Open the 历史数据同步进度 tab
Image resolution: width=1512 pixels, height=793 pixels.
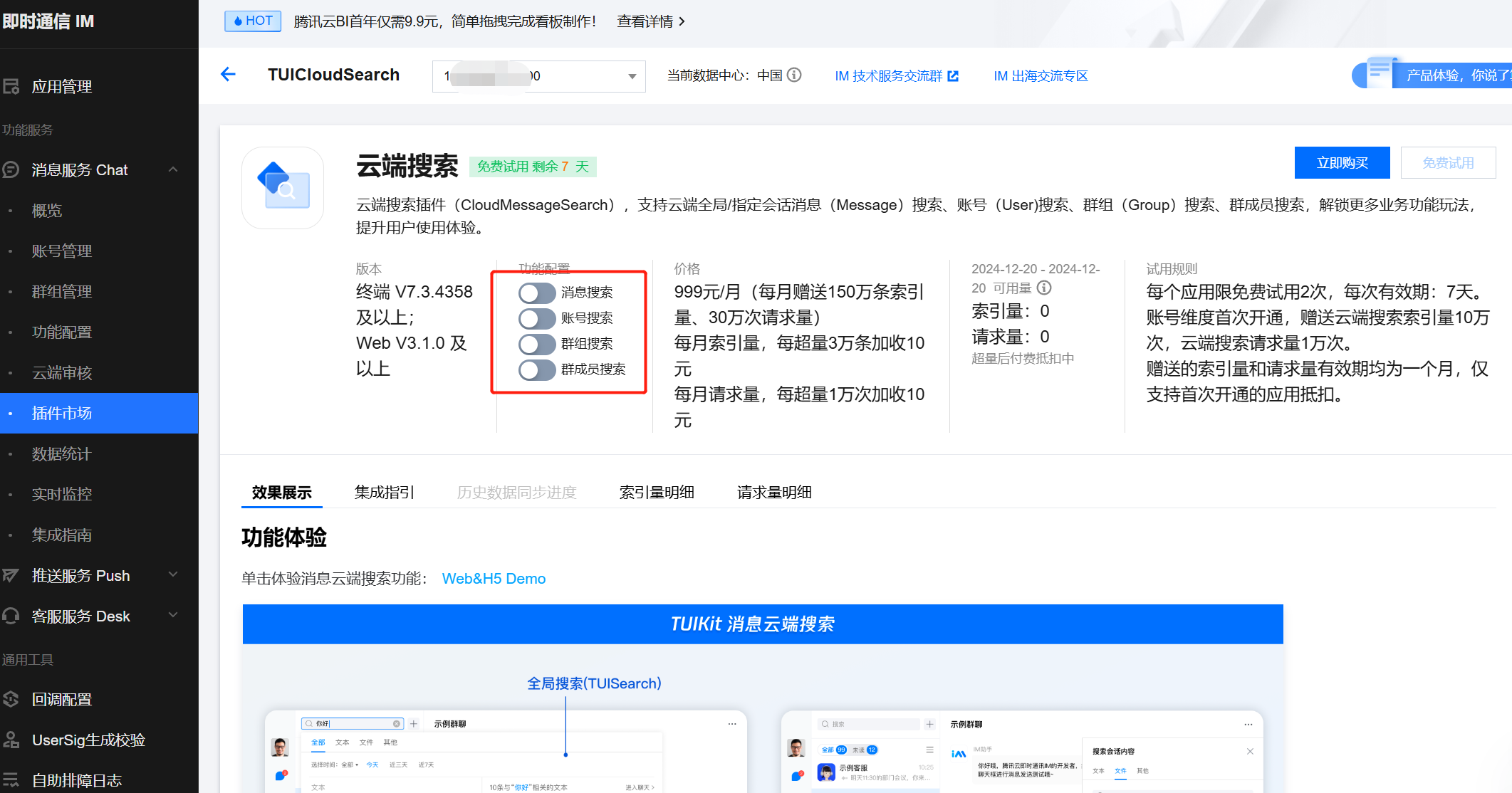pos(516,492)
